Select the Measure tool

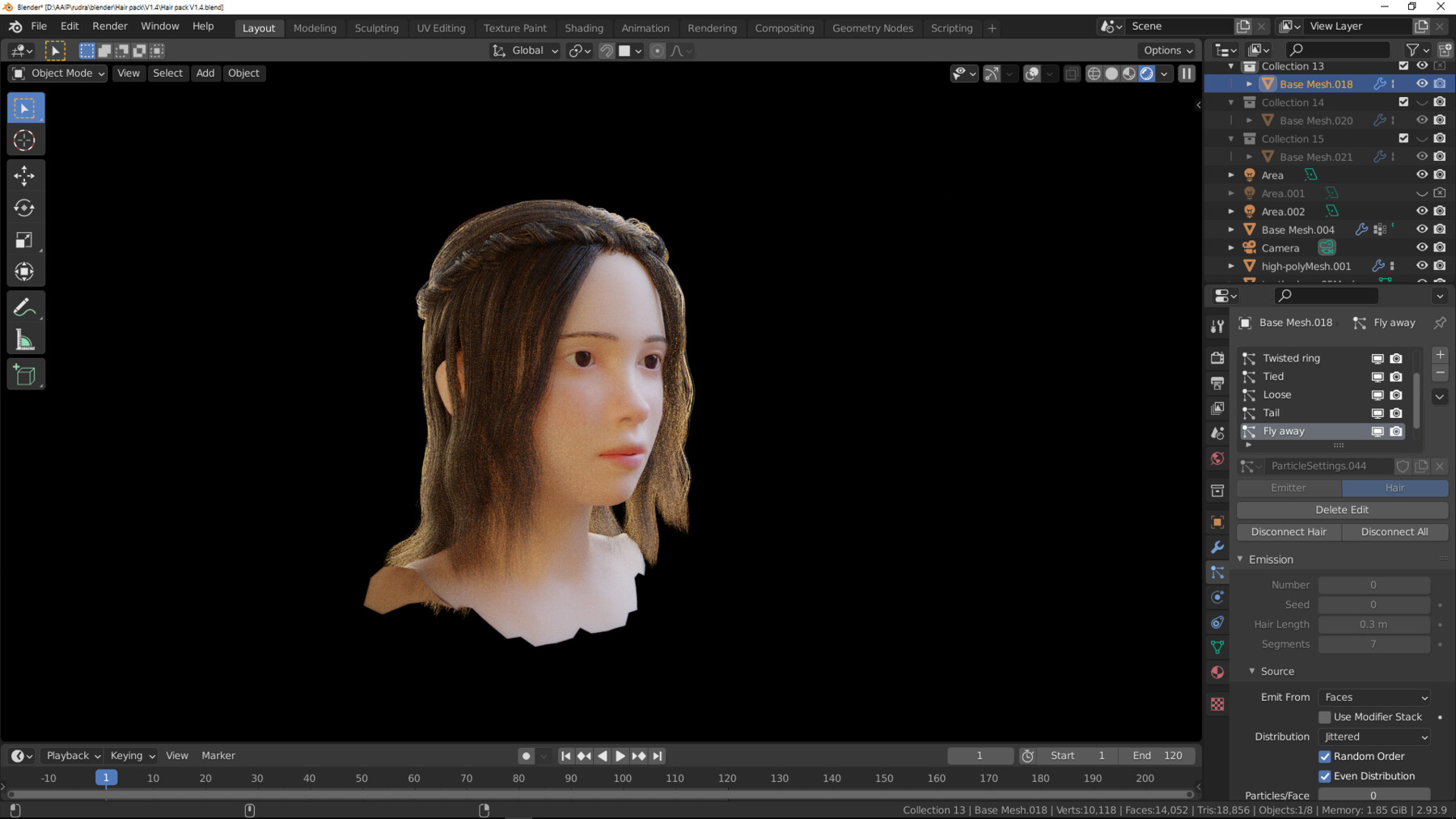coord(25,338)
